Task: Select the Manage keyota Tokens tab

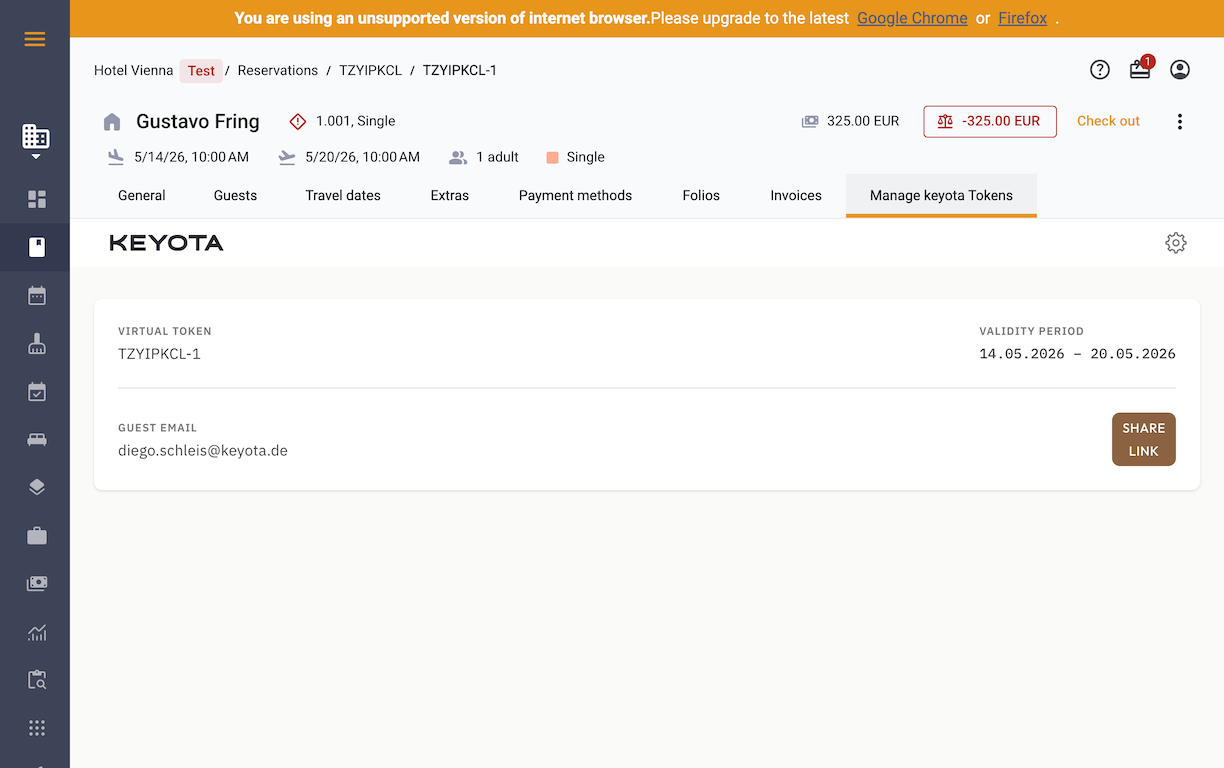Action: 941,195
